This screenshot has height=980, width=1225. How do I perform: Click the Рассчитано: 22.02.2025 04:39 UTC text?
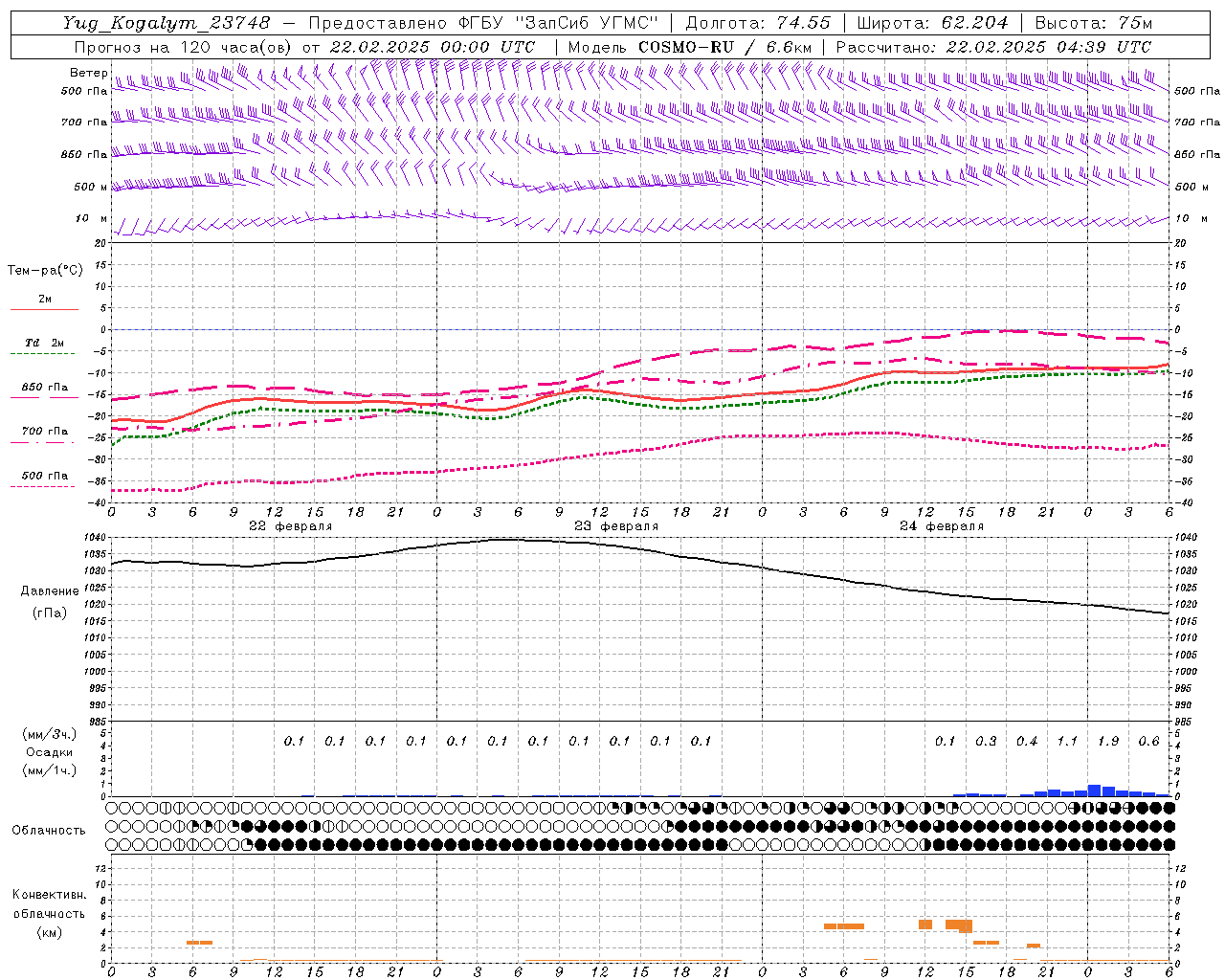pyautogui.click(x=993, y=47)
